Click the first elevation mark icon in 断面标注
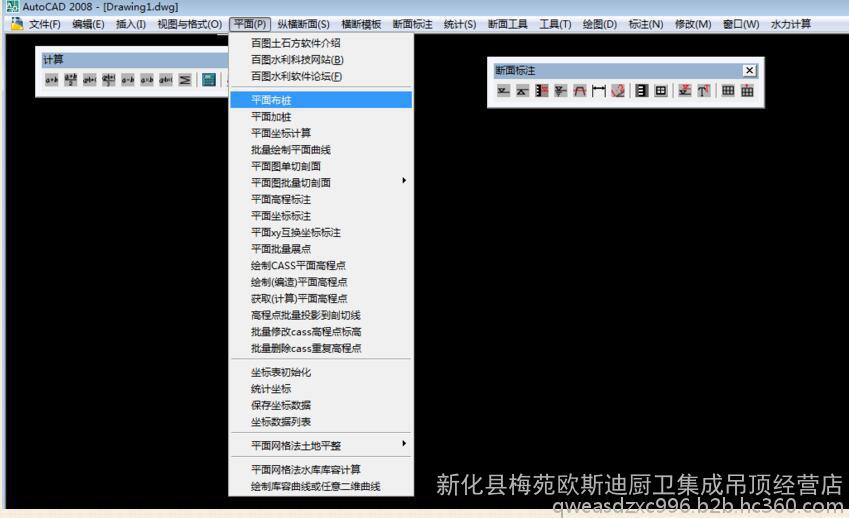Viewport: 849px width, 518px height. 504,91
